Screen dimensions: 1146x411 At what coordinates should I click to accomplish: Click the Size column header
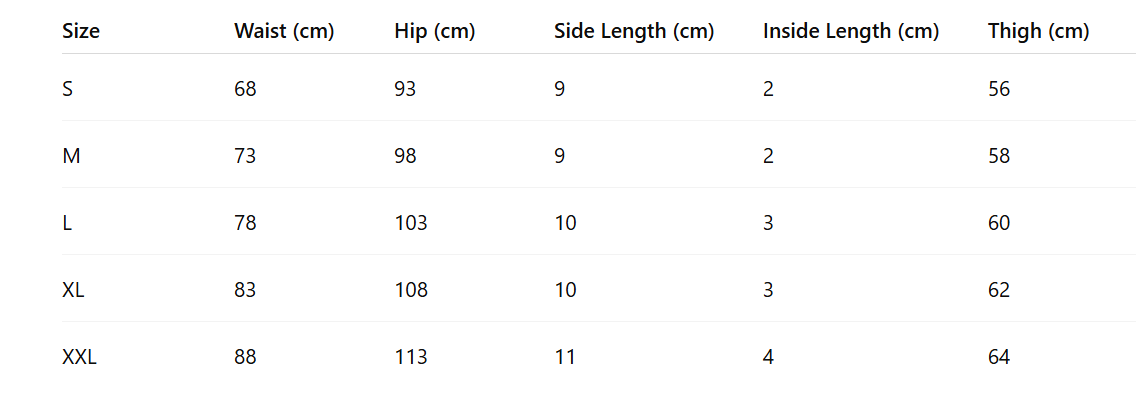(81, 31)
